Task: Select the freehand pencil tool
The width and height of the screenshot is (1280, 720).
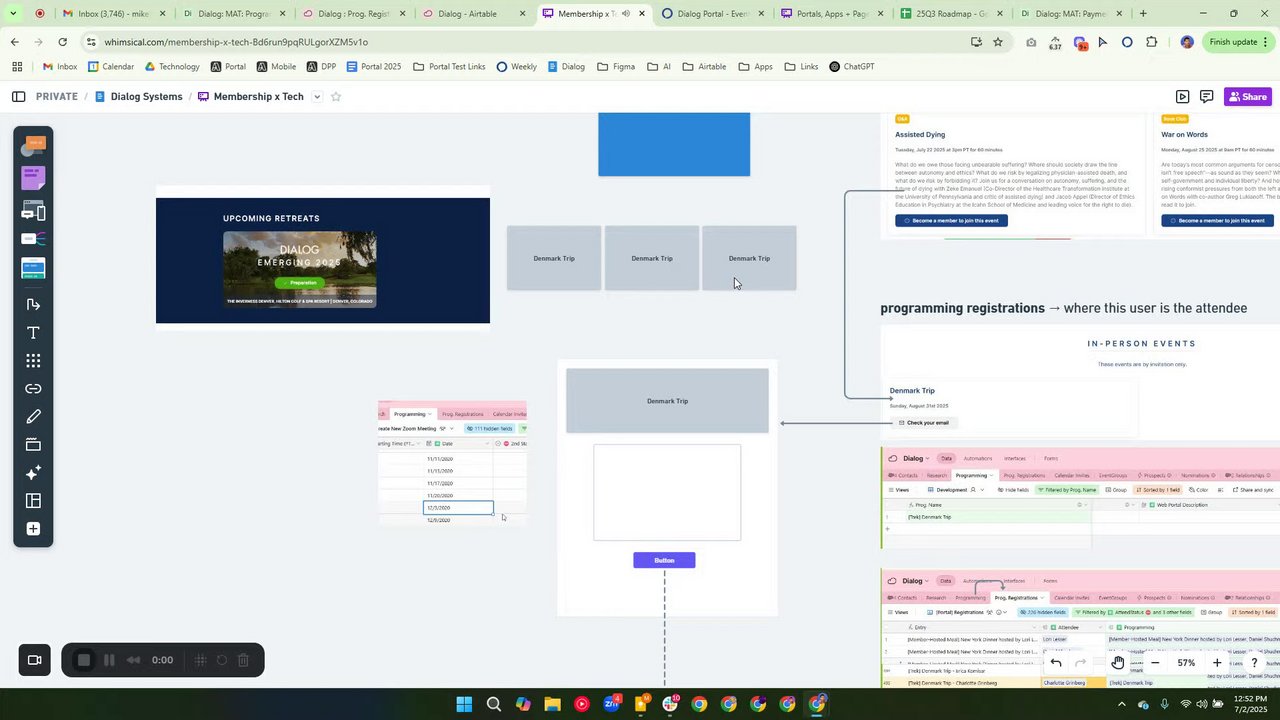Action: 33,417
